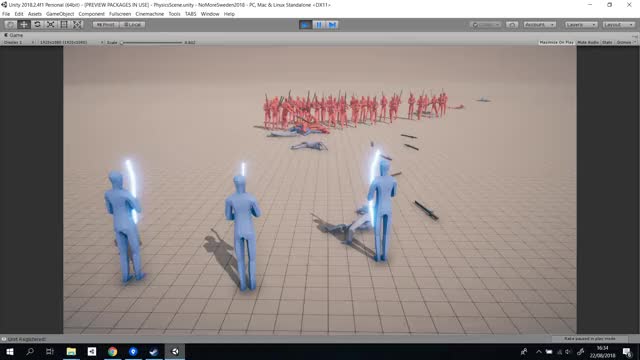Image resolution: width=640 pixels, height=360 pixels.
Task: Open the cloud services icon
Action: (512, 24)
